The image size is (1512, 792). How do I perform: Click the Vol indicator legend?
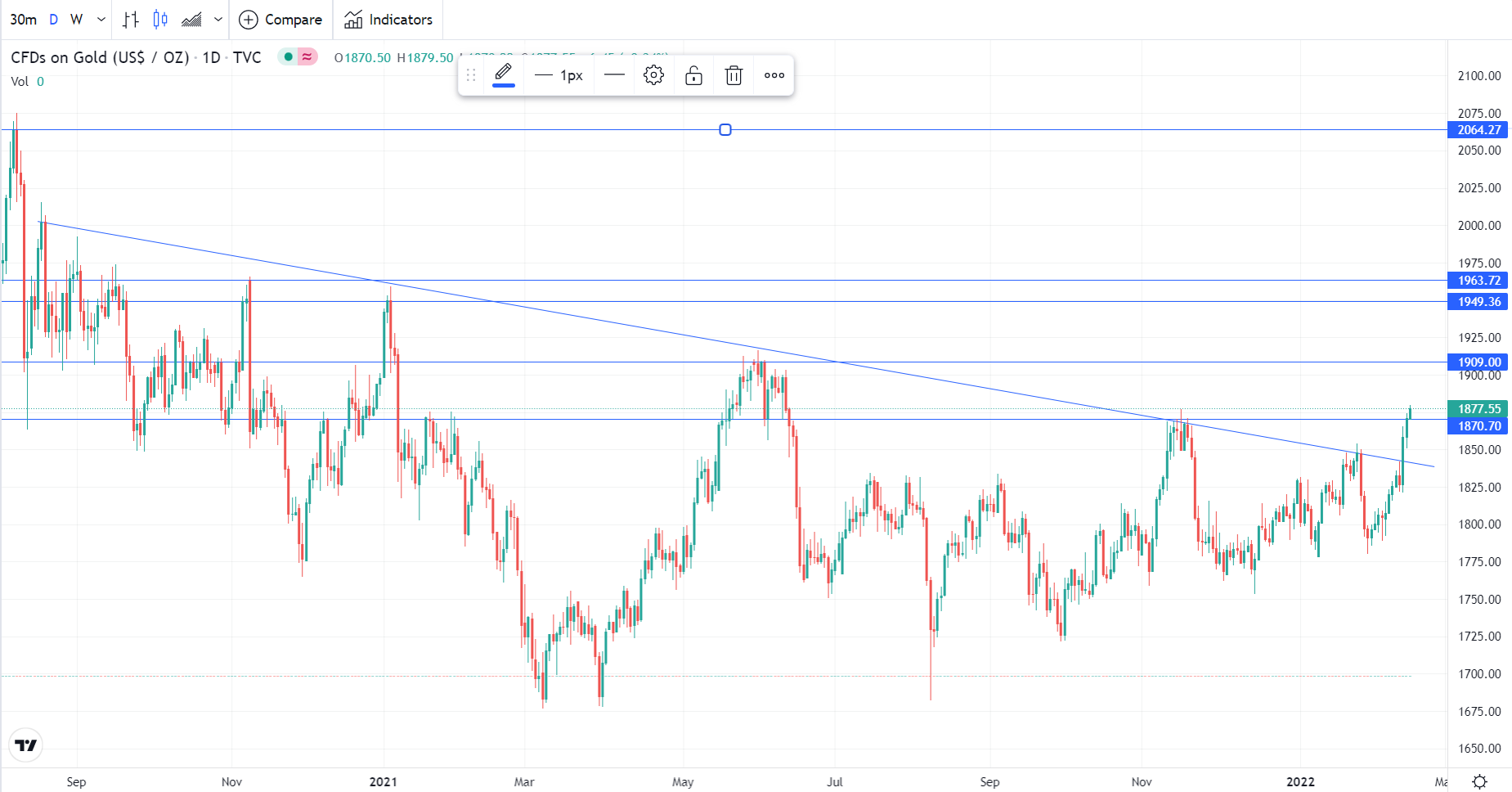point(27,81)
